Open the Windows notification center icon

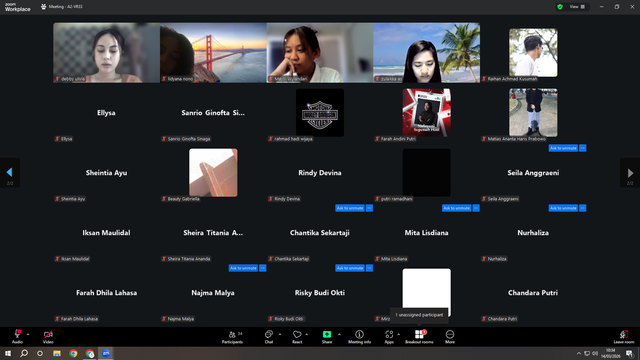coord(629,353)
